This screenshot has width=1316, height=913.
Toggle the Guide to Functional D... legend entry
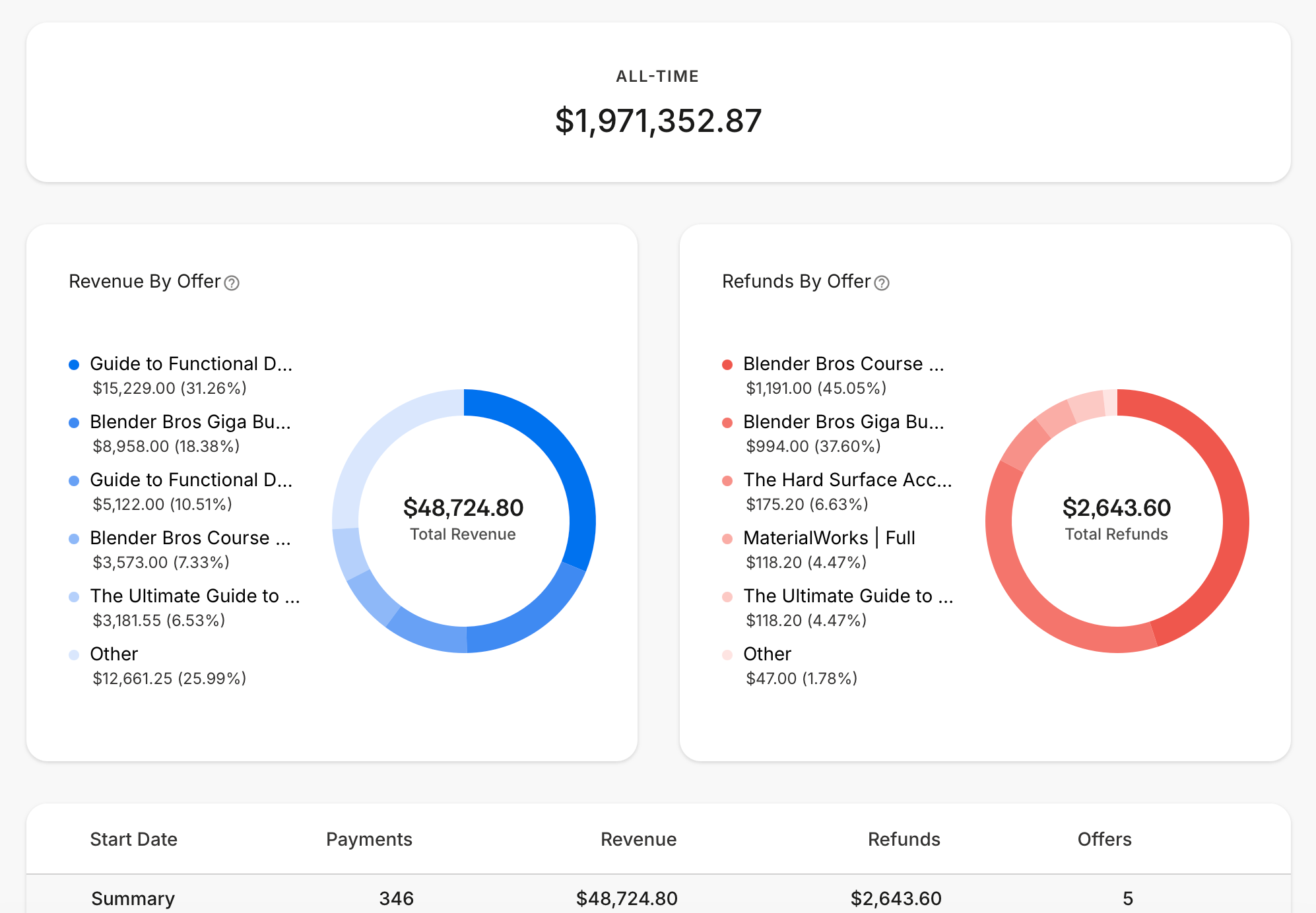(191, 363)
